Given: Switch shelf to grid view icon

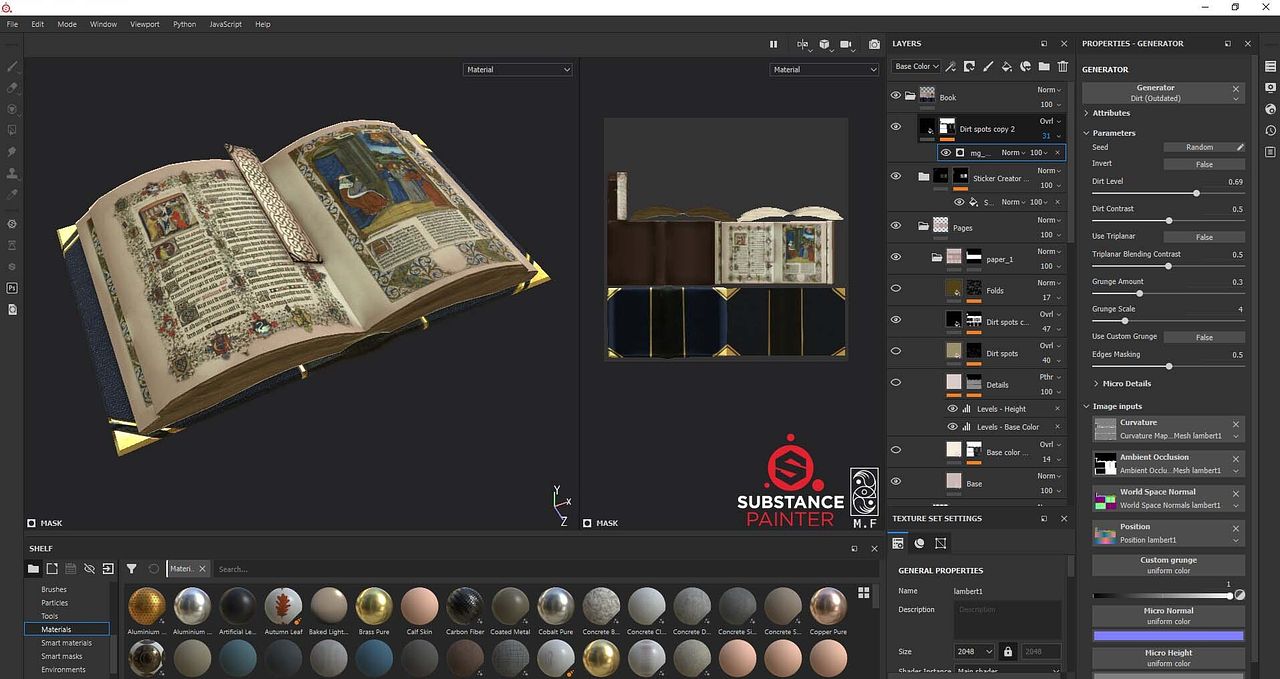Looking at the screenshot, I should 863,593.
